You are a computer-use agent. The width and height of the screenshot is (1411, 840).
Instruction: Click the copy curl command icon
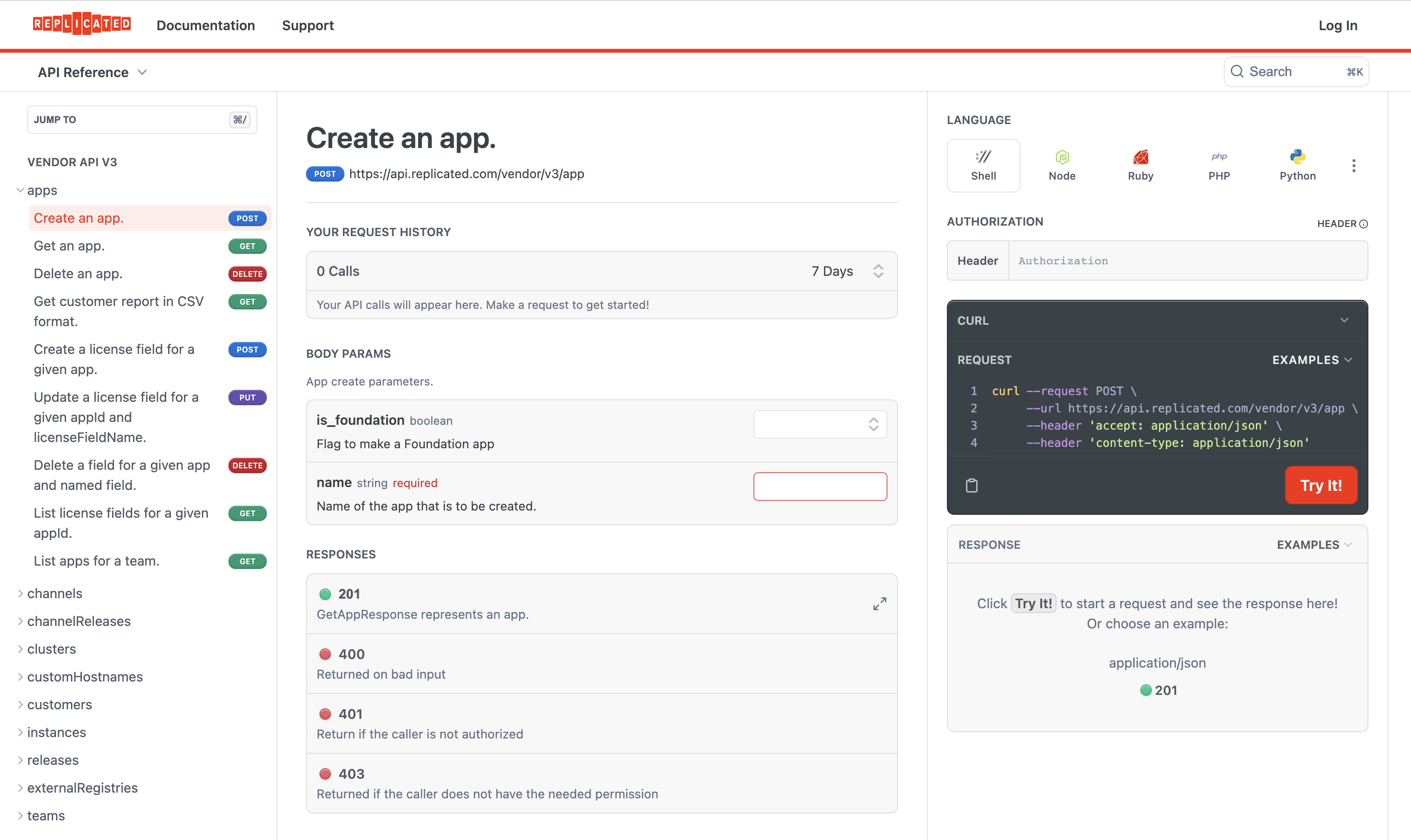971,485
